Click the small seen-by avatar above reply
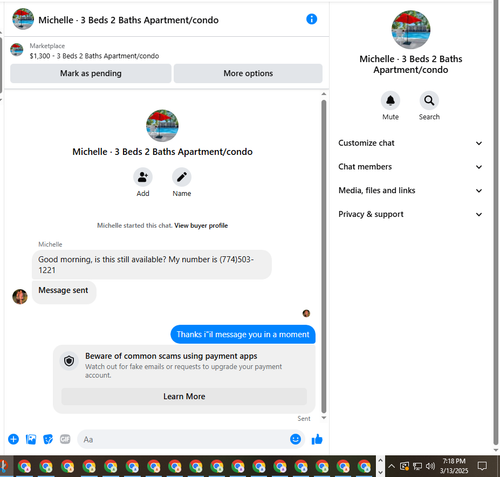 click(306, 313)
